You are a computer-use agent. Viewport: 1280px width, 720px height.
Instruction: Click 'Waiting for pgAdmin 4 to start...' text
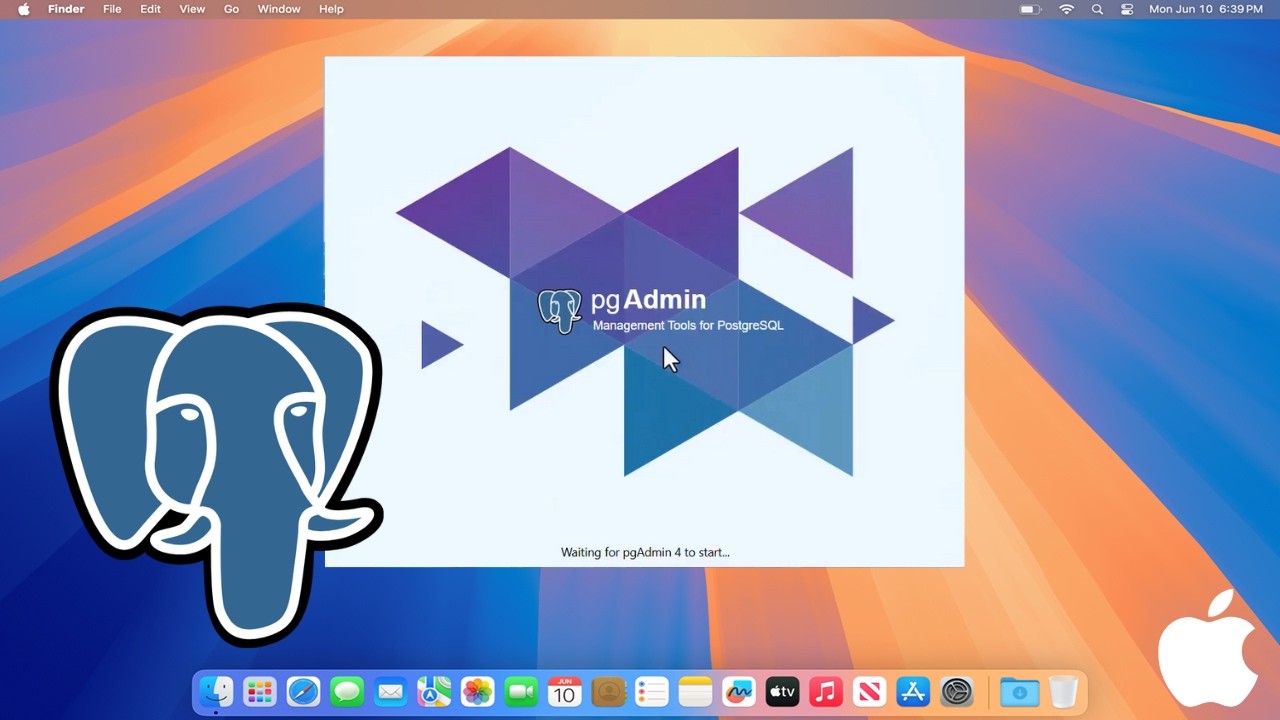click(x=645, y=552)
